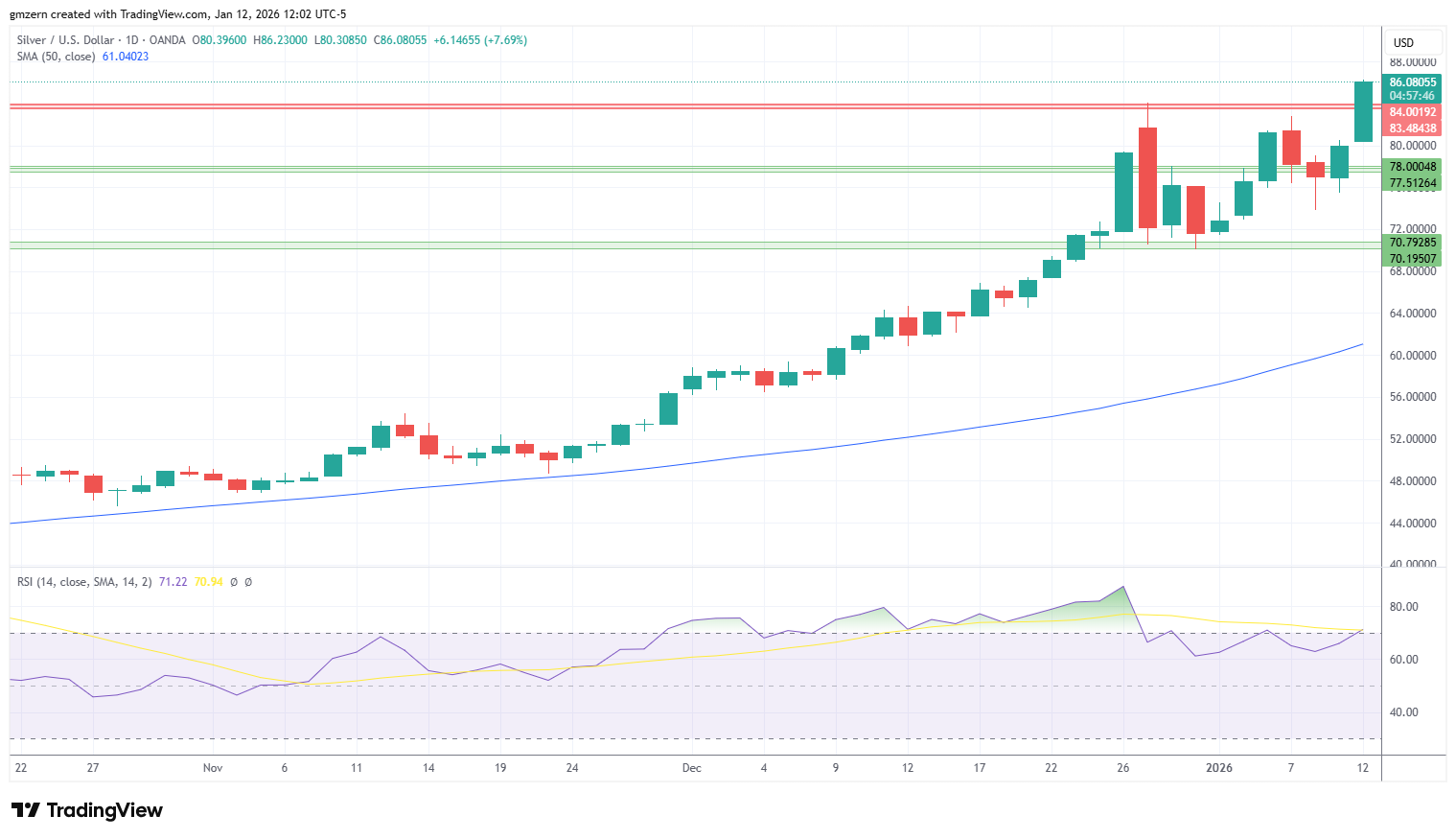The height and width of the screenshot is (839, 1456).
Task: Click the 60.00 level on the RSI scale
Action: pyautogui.click(x=1403, y=660)
